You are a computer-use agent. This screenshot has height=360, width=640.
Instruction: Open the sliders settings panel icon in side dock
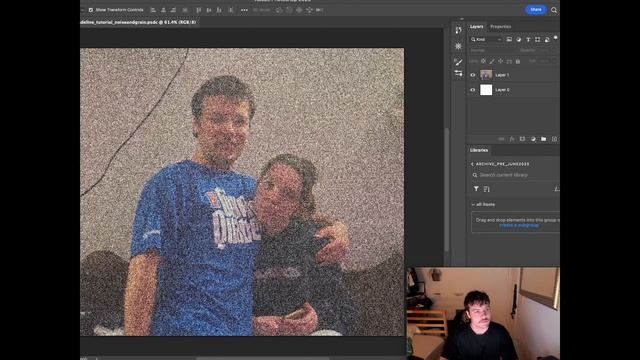click(x=458, y=73)
